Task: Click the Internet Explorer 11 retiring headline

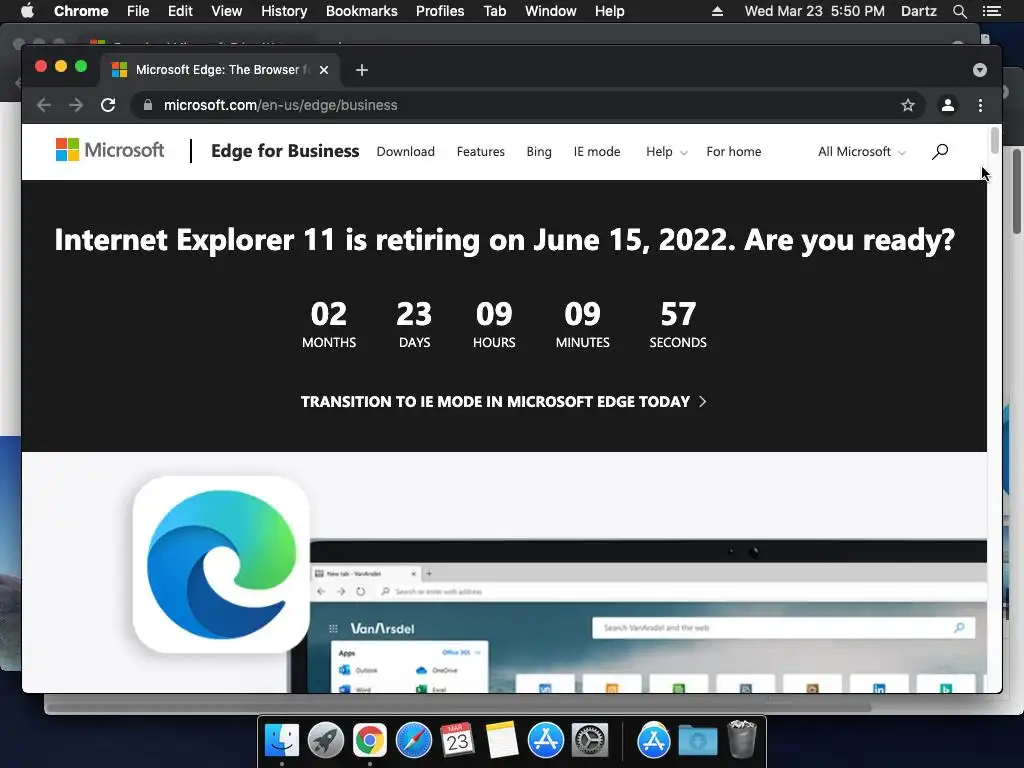Action: point(504,240)
